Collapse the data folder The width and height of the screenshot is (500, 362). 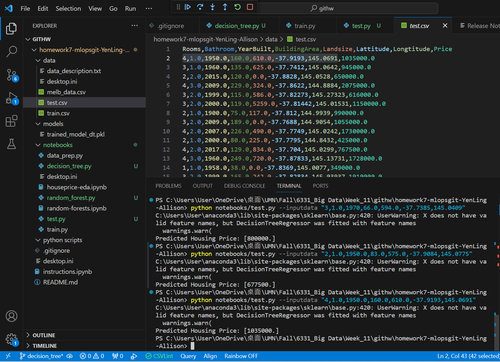coord(85,60)
